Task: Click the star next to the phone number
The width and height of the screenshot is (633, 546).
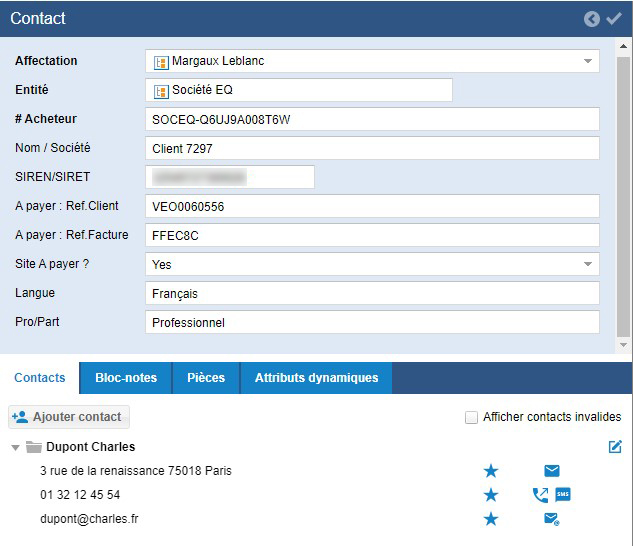Action: point(491,495)
